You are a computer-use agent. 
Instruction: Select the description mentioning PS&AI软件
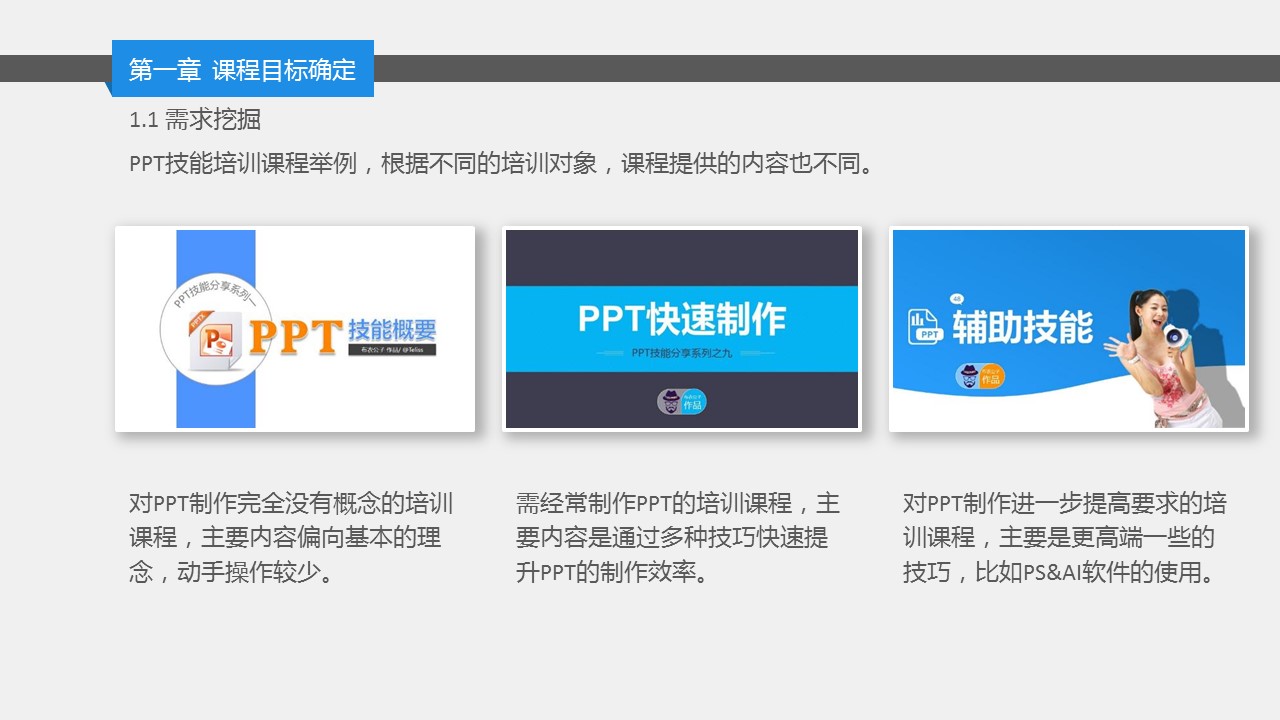click(x=1064, y=538)
